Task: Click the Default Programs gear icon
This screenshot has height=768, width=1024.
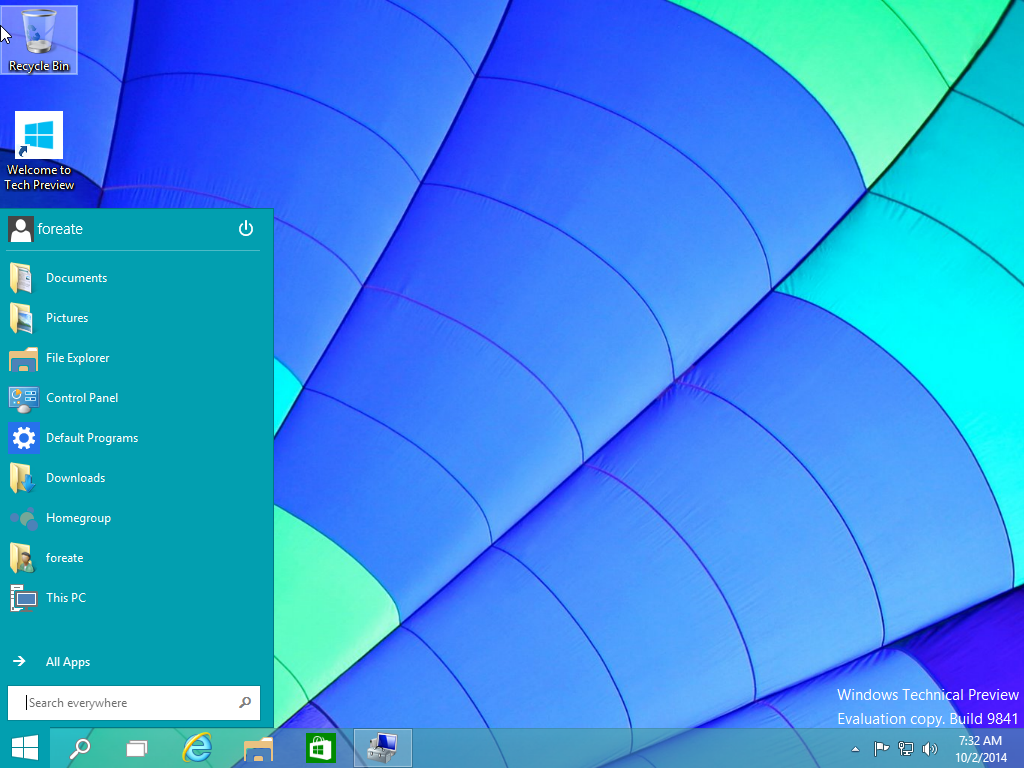Action: pyautogui.click(x=24, y=438)
